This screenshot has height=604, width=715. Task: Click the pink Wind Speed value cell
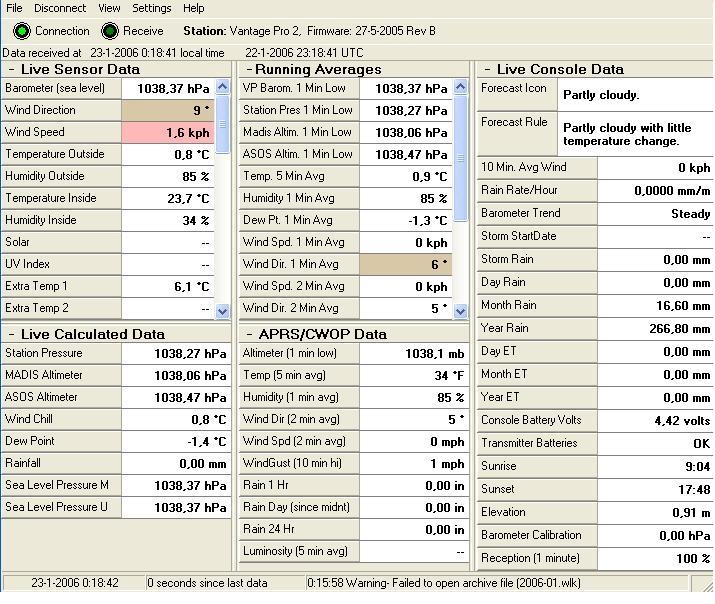[x=168, y=132]
